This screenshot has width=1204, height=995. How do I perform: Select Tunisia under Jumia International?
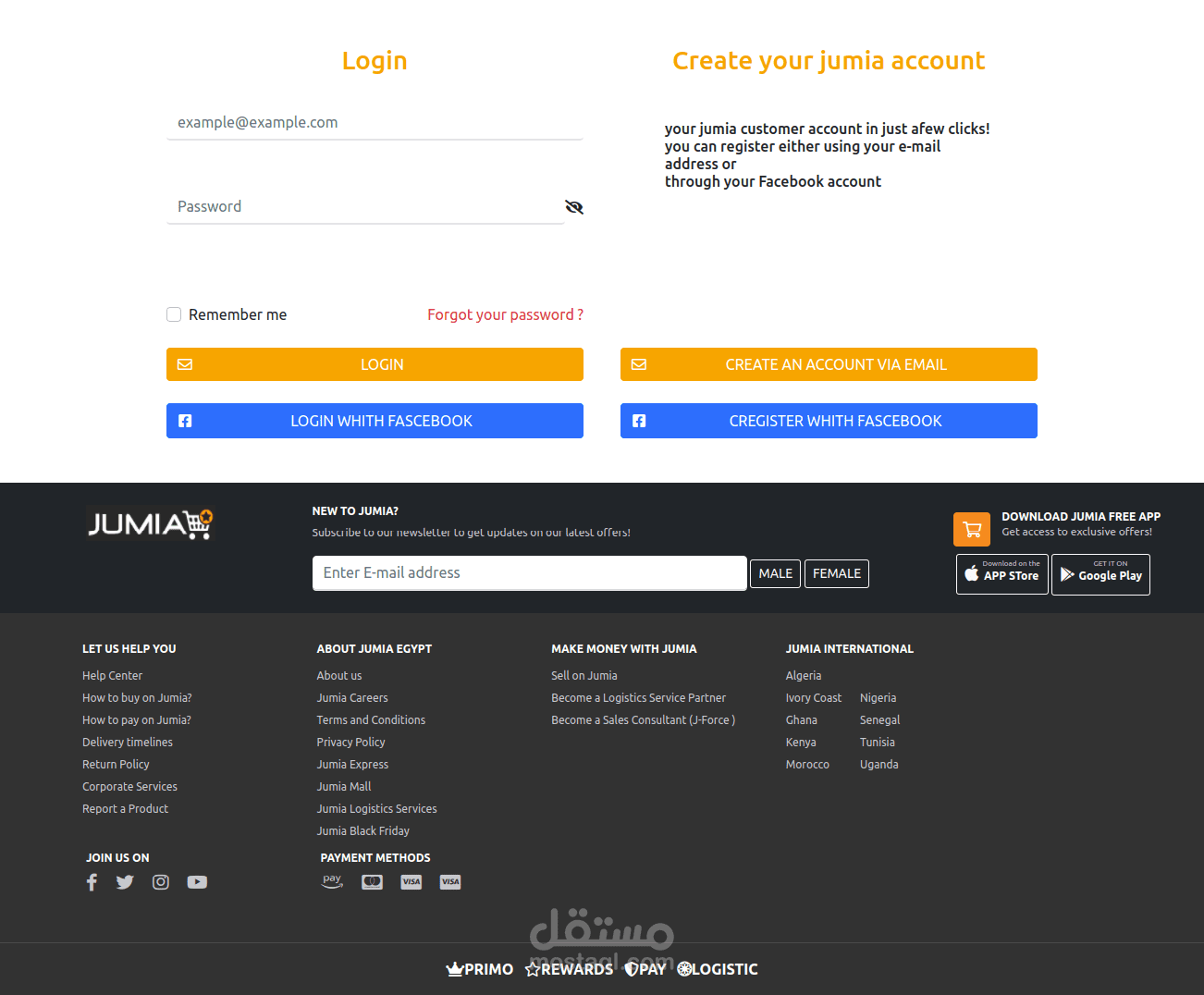coord(878,743)
